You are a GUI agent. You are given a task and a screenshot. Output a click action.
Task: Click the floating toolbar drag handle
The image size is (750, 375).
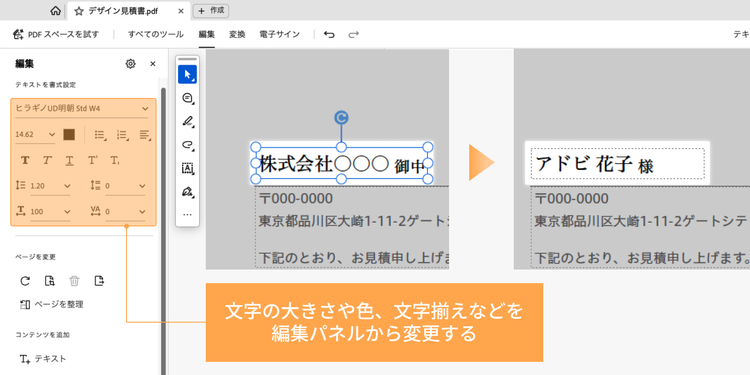pos(188,59)
